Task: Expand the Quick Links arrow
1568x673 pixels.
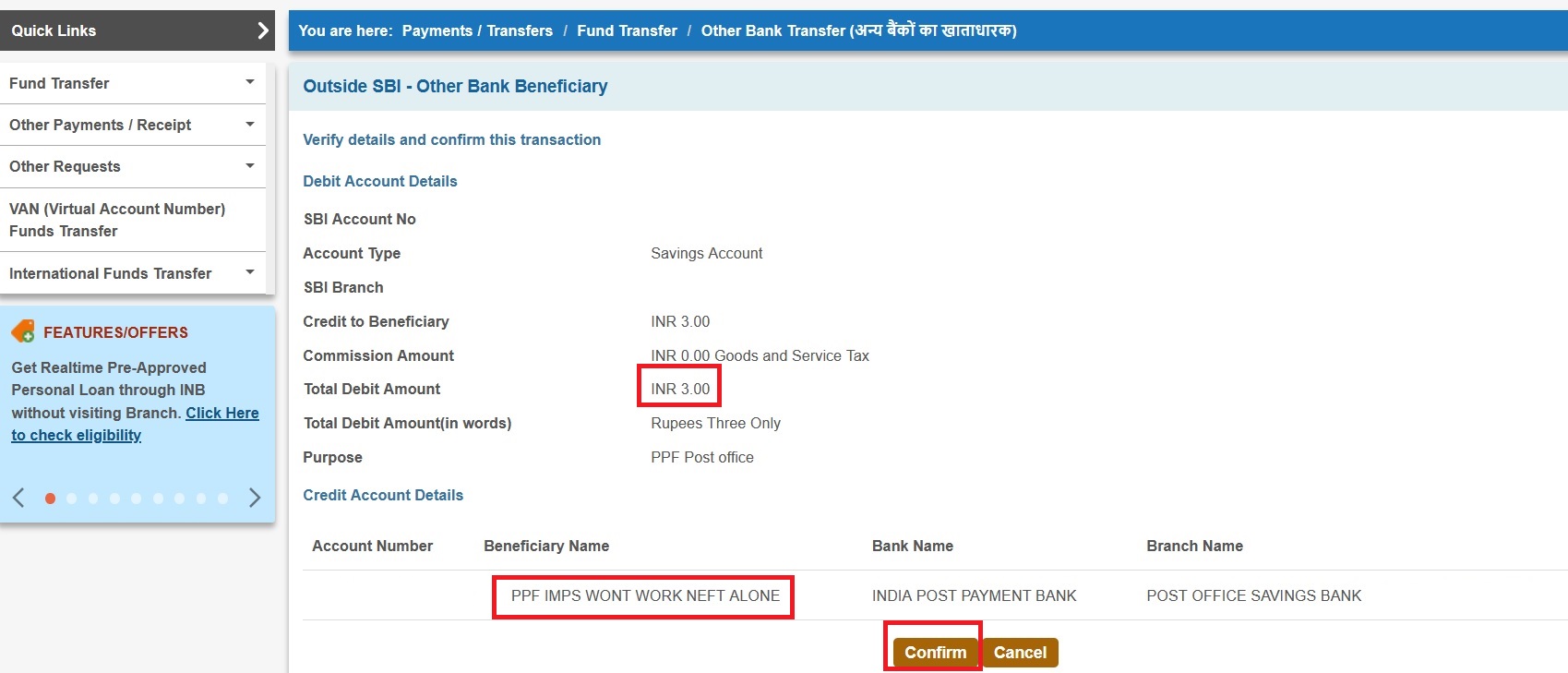Action: [262, 30]
